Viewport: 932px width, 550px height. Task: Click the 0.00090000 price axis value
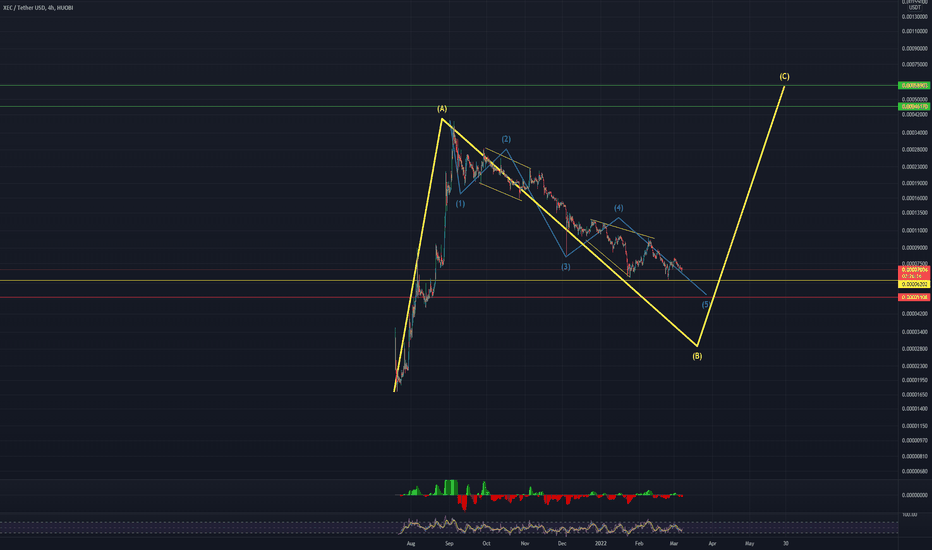click(914, 49)
